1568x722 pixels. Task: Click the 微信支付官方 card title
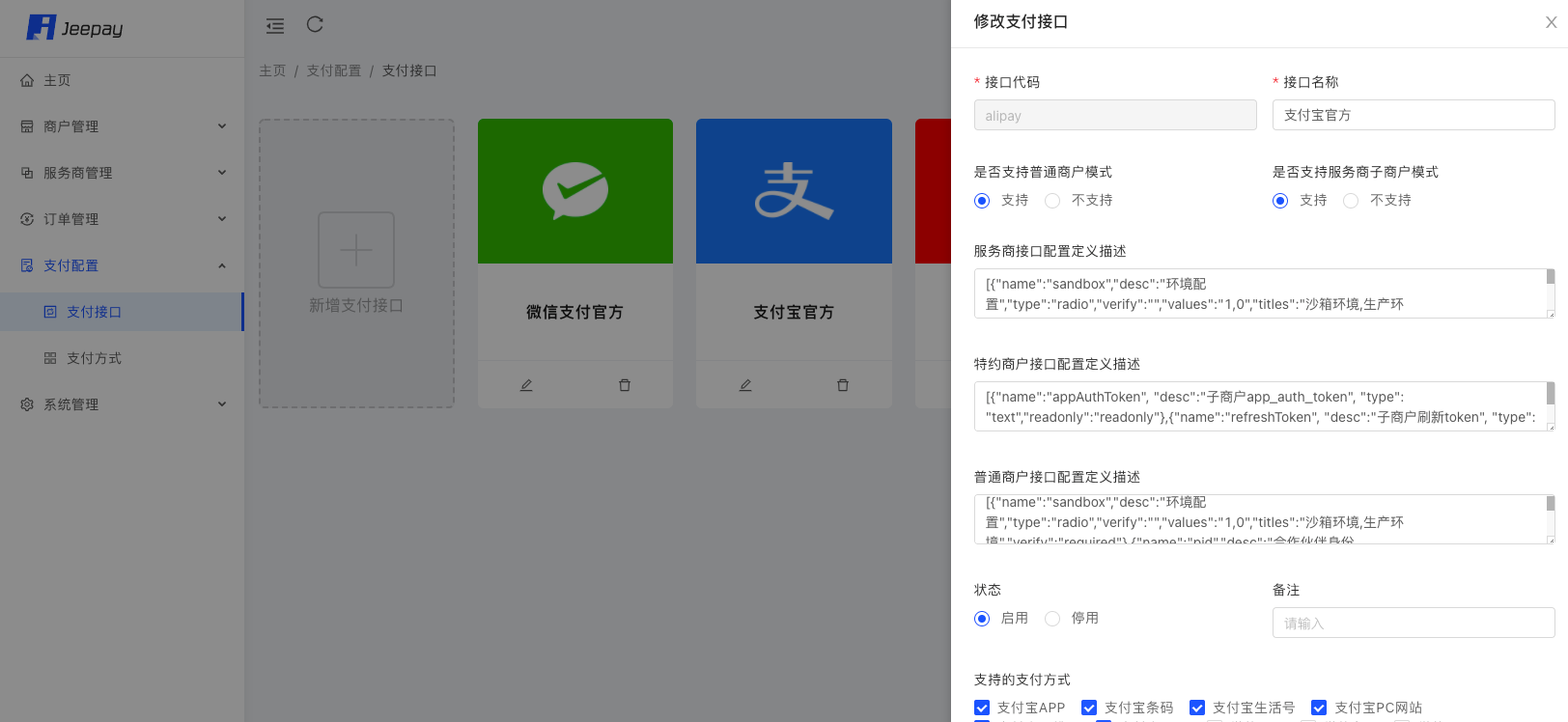point(574,312)
